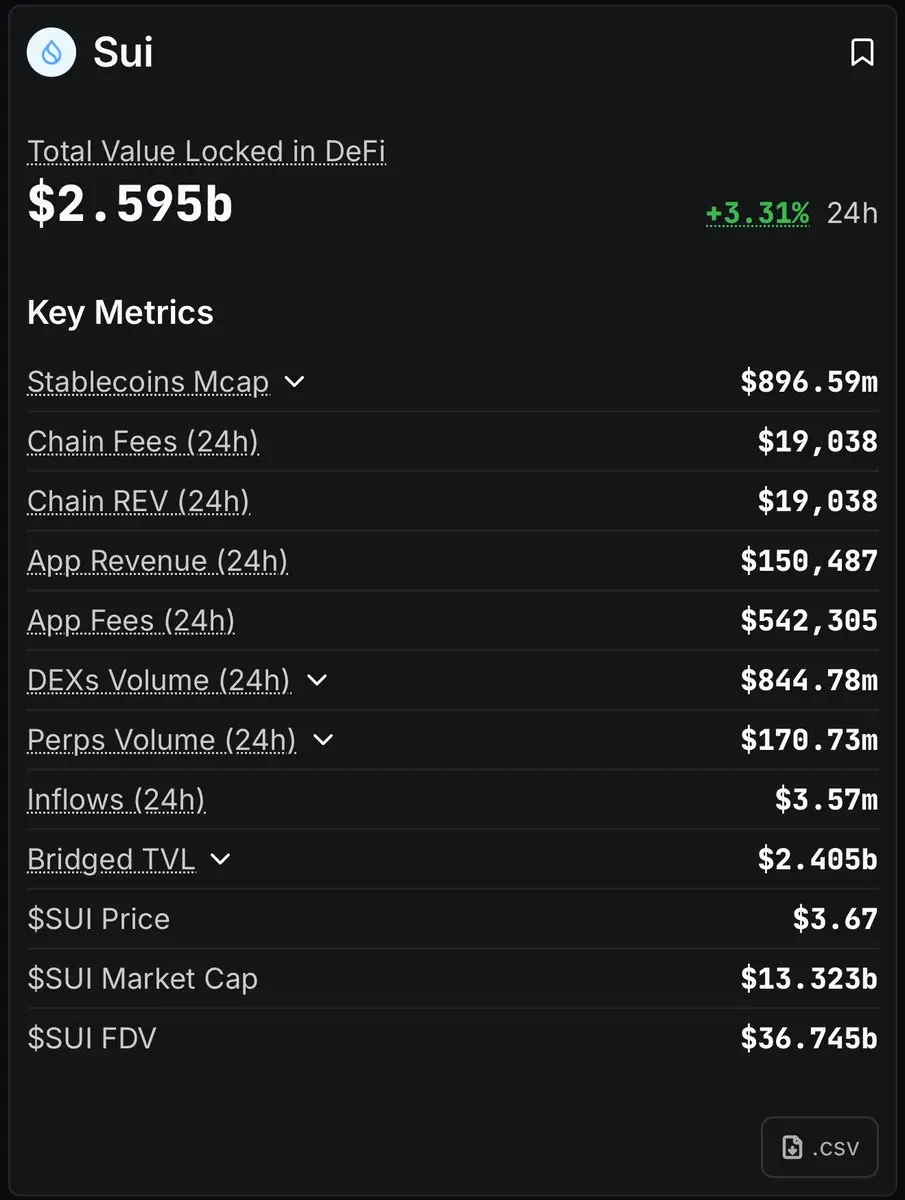Screen dimensions: 905x1200
Task: Click the $170.73m perps volume value
Action: click(809, 740)
